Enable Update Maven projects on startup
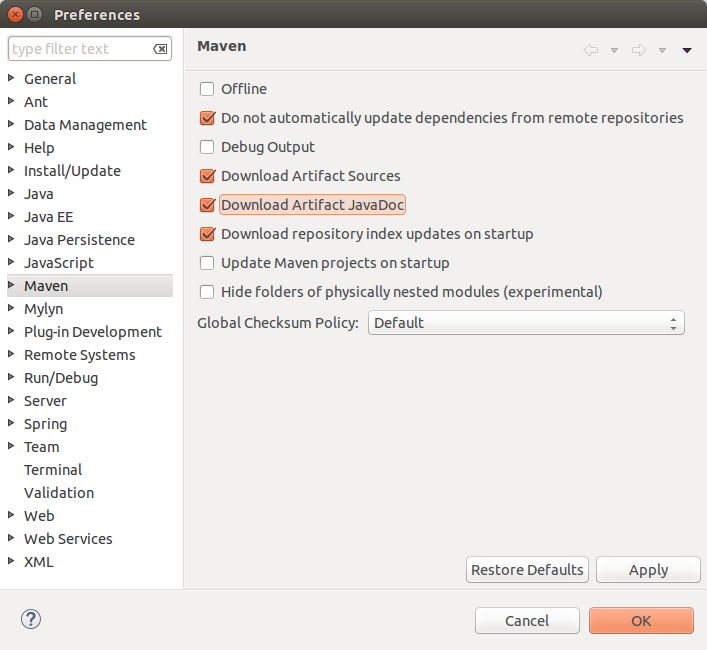707x650 pixels. 208,263
